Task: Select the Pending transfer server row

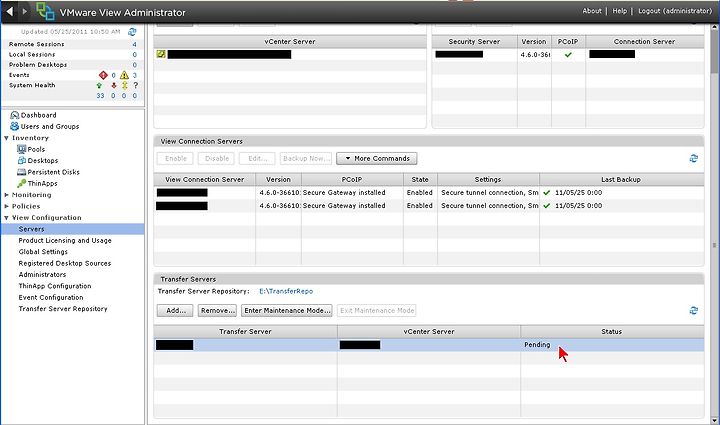Action: [x=429, y=345]
